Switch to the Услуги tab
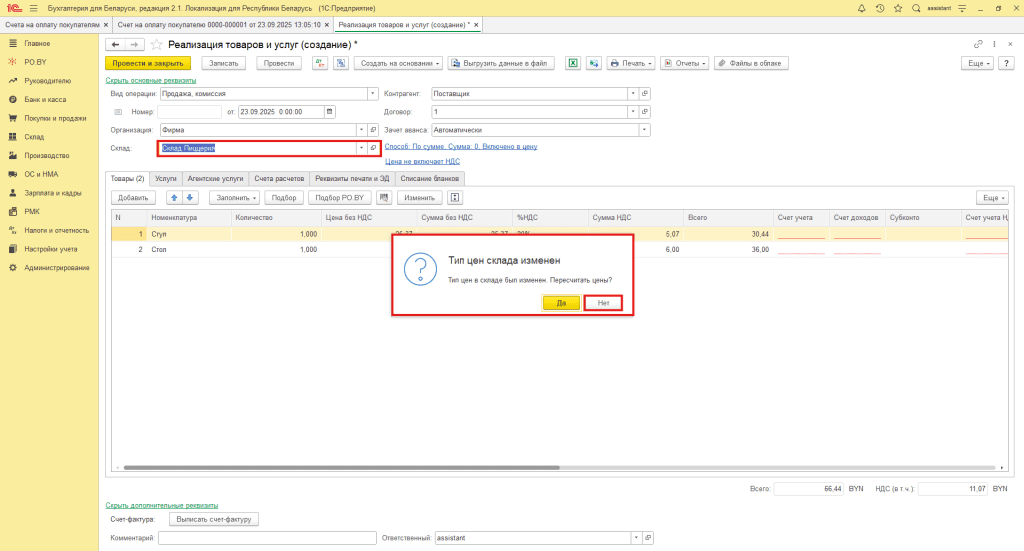The height and width of the screenshot is (551, 1024). (166, 178)
